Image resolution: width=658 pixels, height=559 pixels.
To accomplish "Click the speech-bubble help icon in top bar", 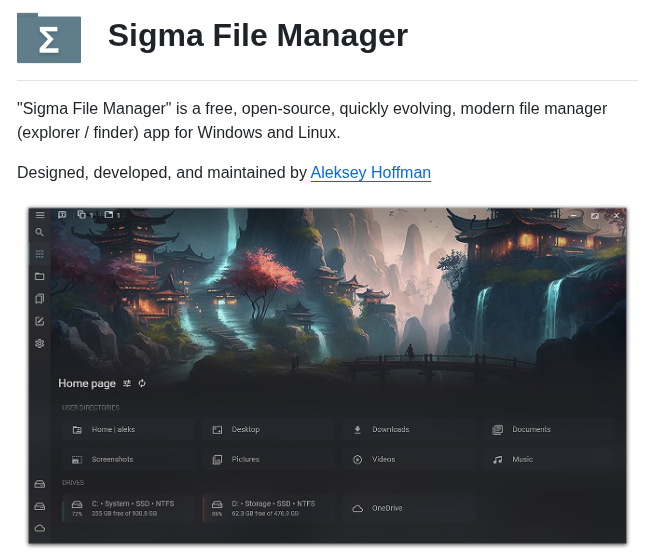I will coord(62,215).
